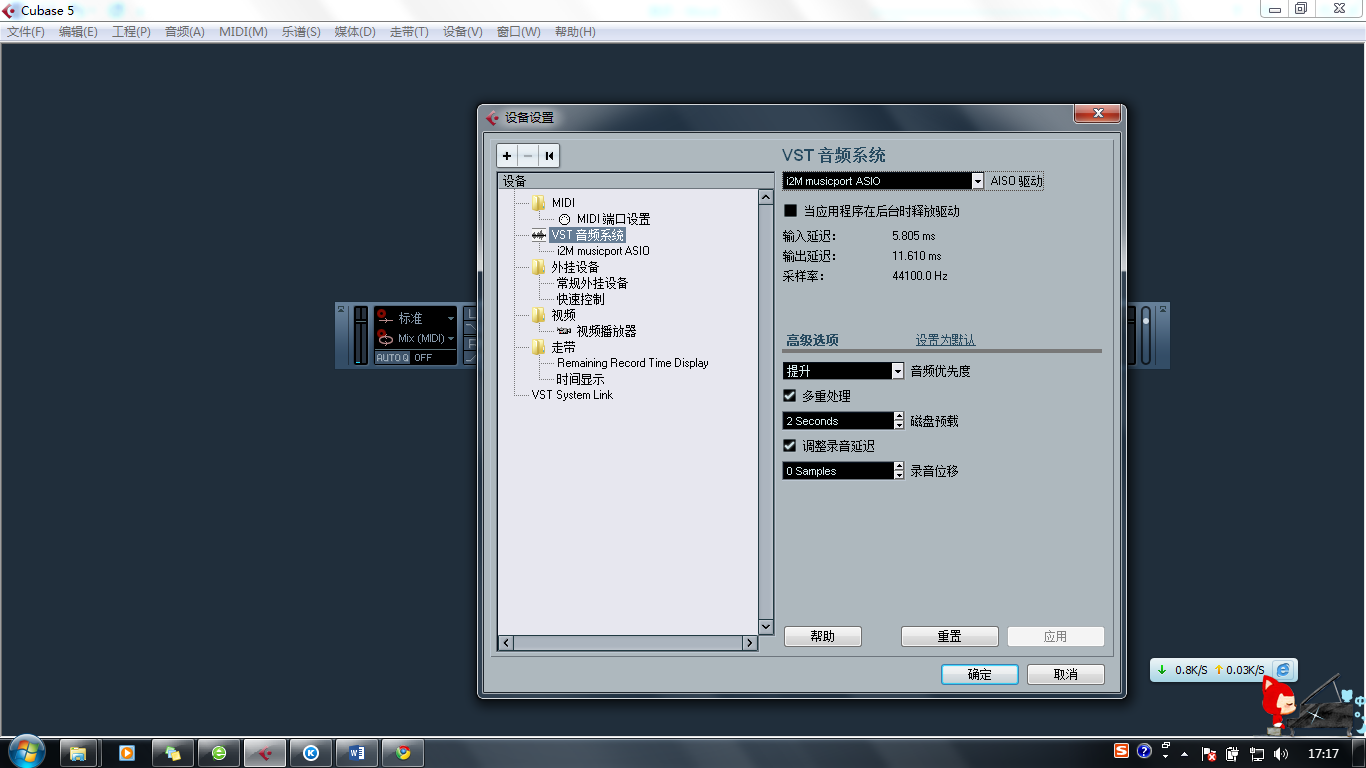Show hidden tray icons arrow
Viewport: 1366px width, 768px height.
[x=1185, y=753]
